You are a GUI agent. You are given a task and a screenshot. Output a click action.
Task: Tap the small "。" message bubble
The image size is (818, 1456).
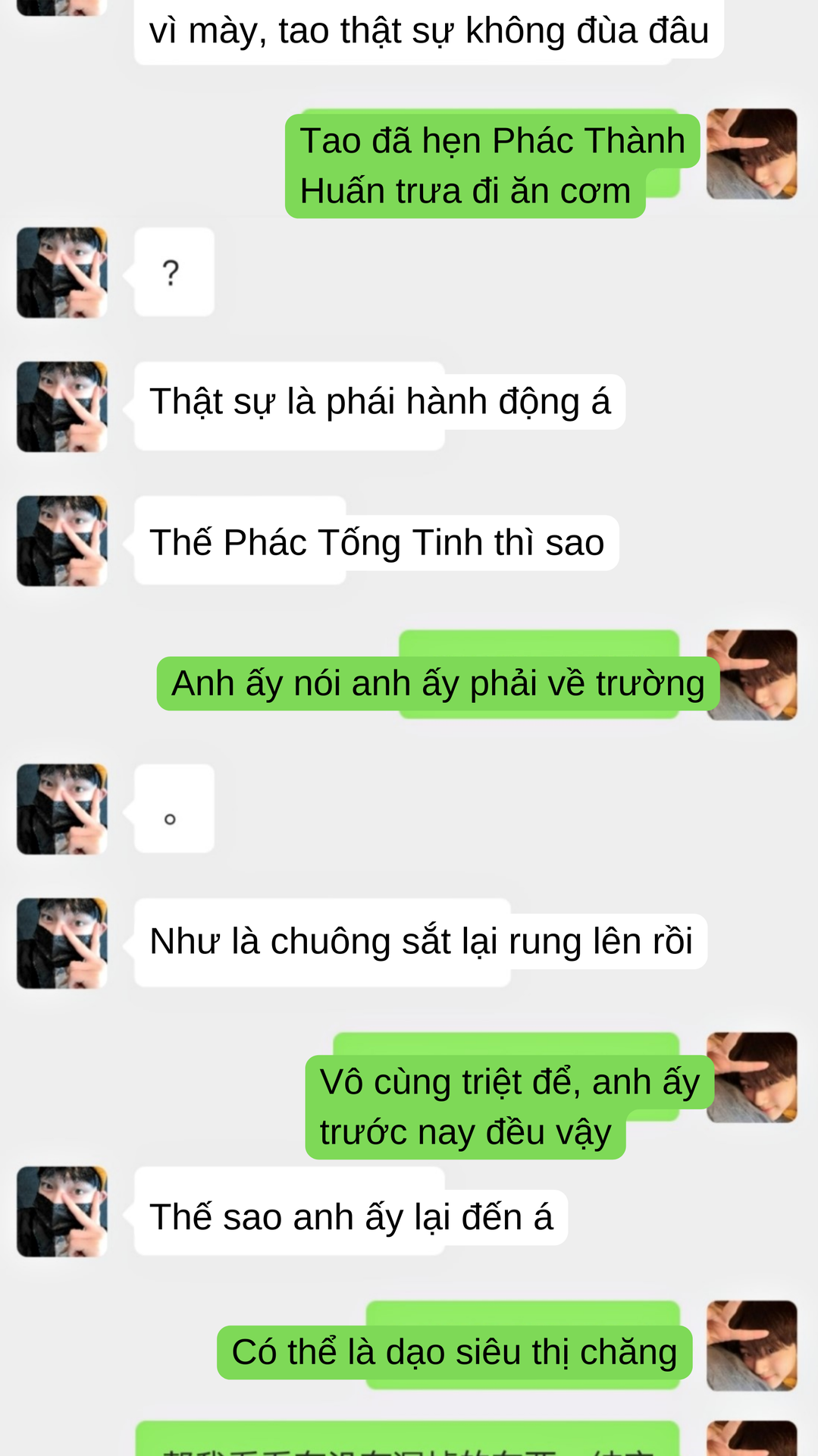coord(174,808)
